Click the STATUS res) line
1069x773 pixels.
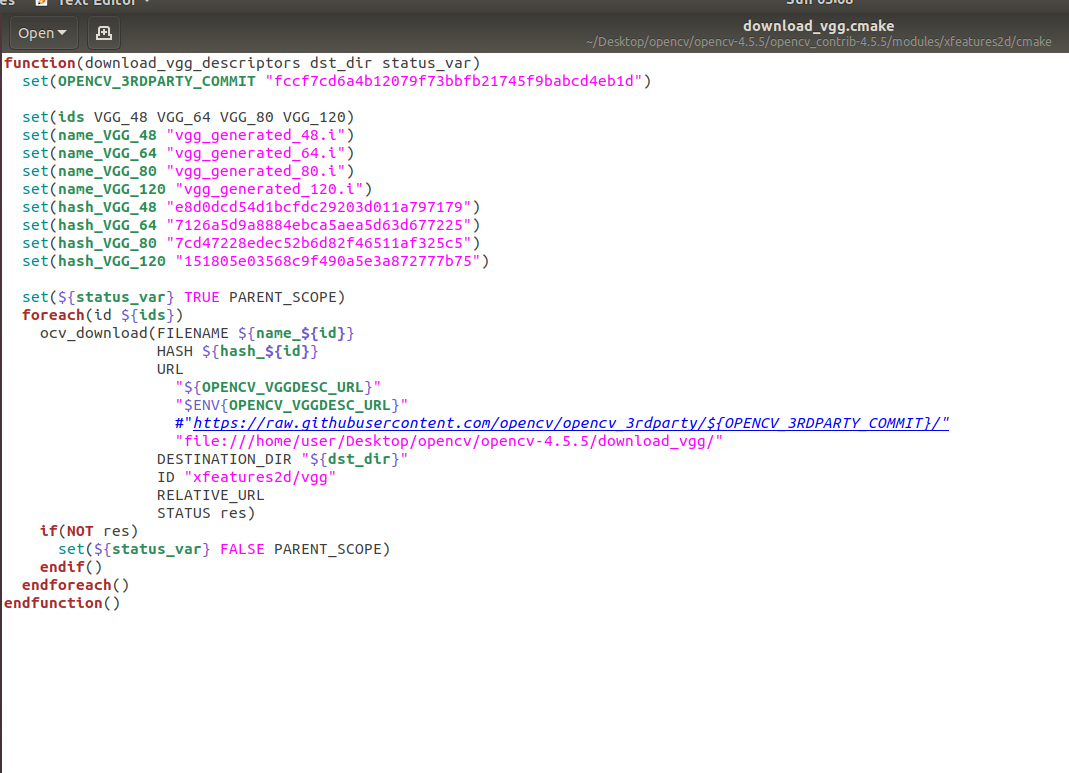coord(206,513)
